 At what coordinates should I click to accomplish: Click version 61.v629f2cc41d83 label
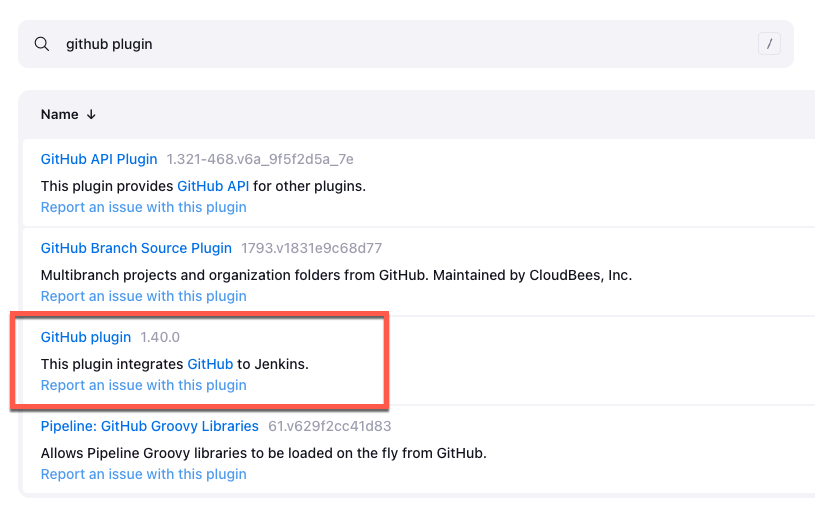(x=330, y=426)
